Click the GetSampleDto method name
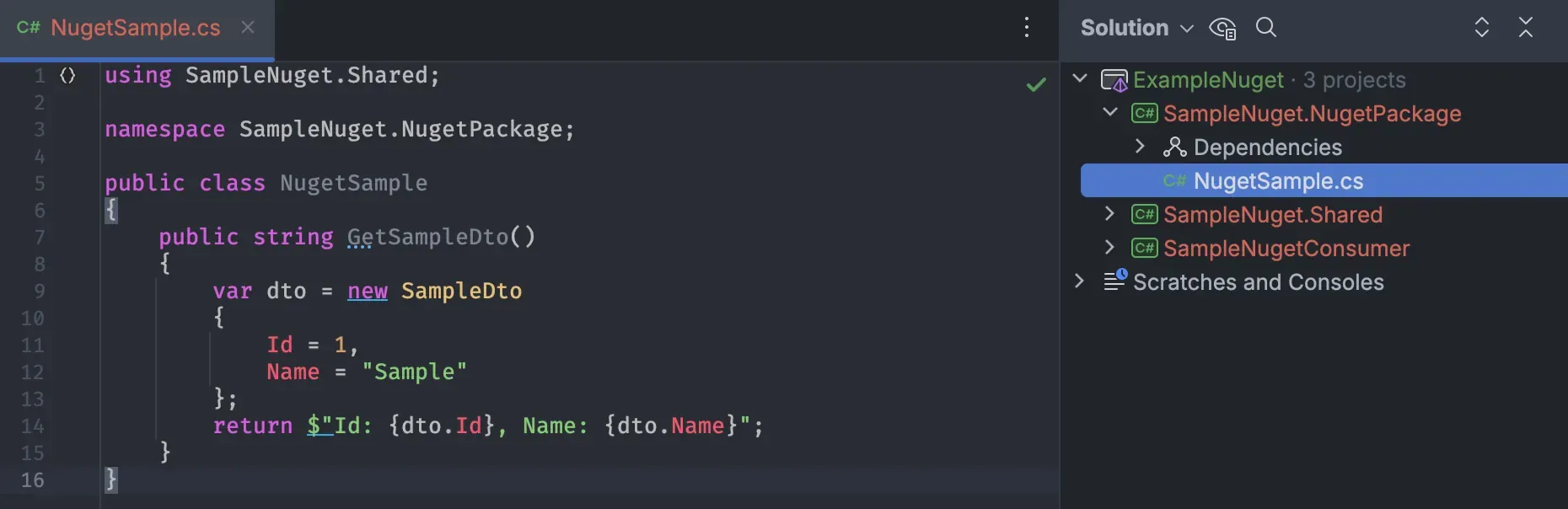Screen dimensions: 1568x509 [428, 238]
